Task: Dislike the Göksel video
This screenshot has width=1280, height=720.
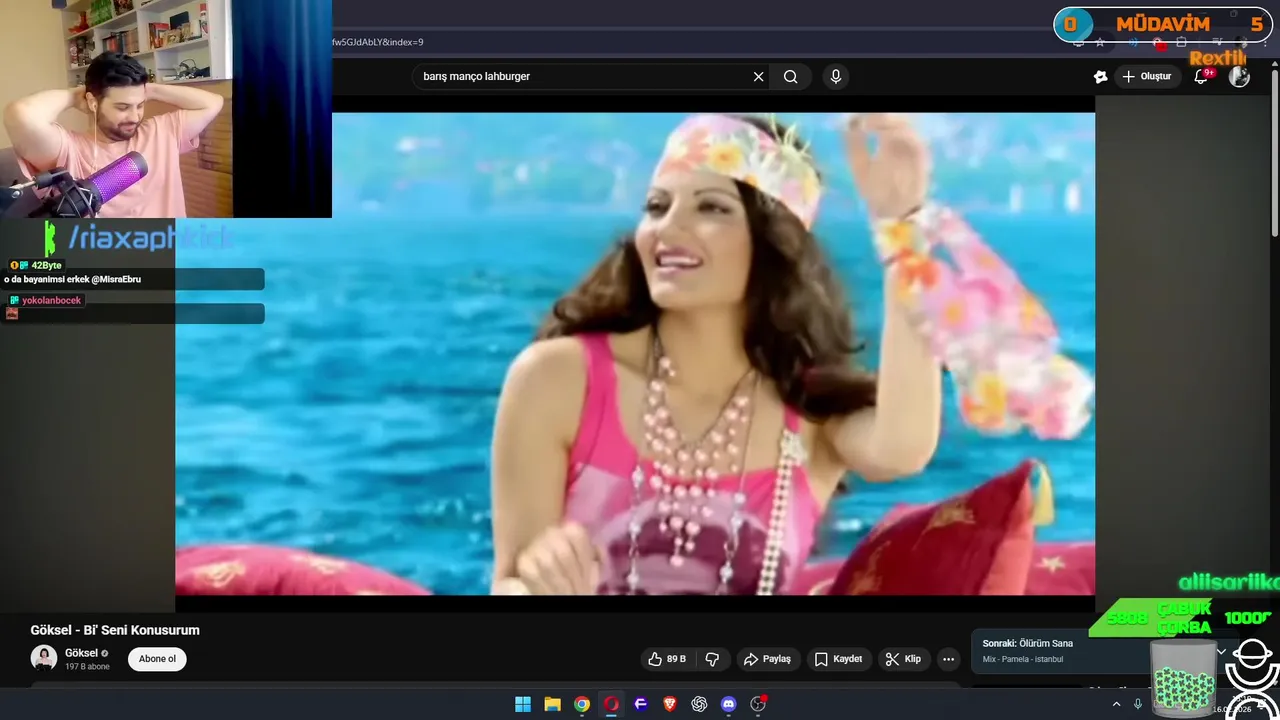Action: tap(712, 659)
